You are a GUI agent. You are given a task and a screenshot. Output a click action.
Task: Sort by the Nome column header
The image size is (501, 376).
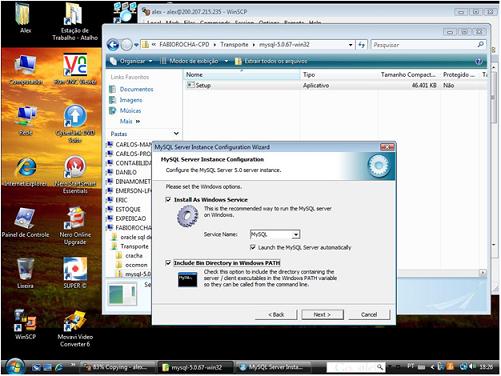(242, 75)
